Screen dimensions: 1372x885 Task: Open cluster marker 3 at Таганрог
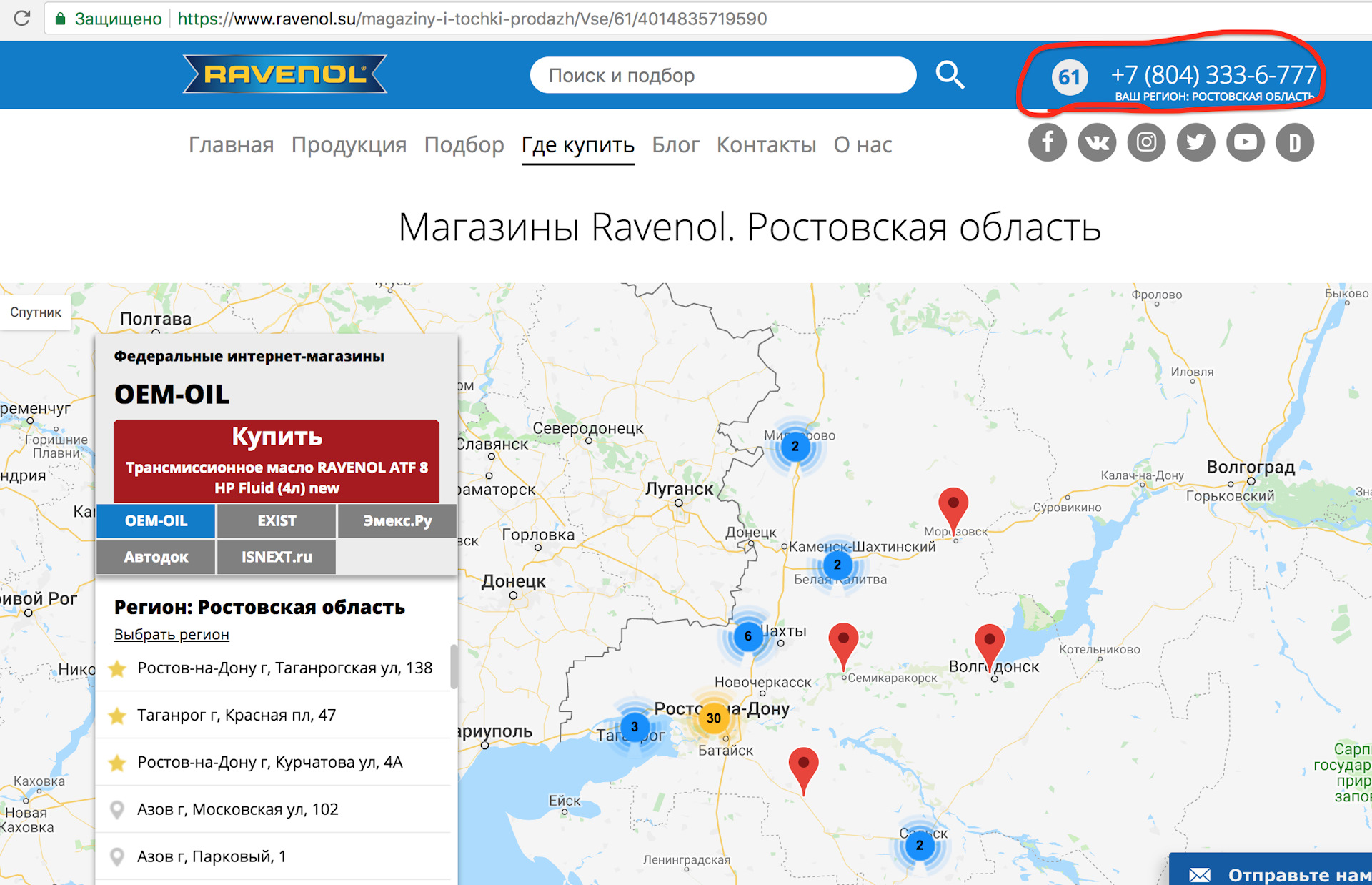tap(634, 727)
